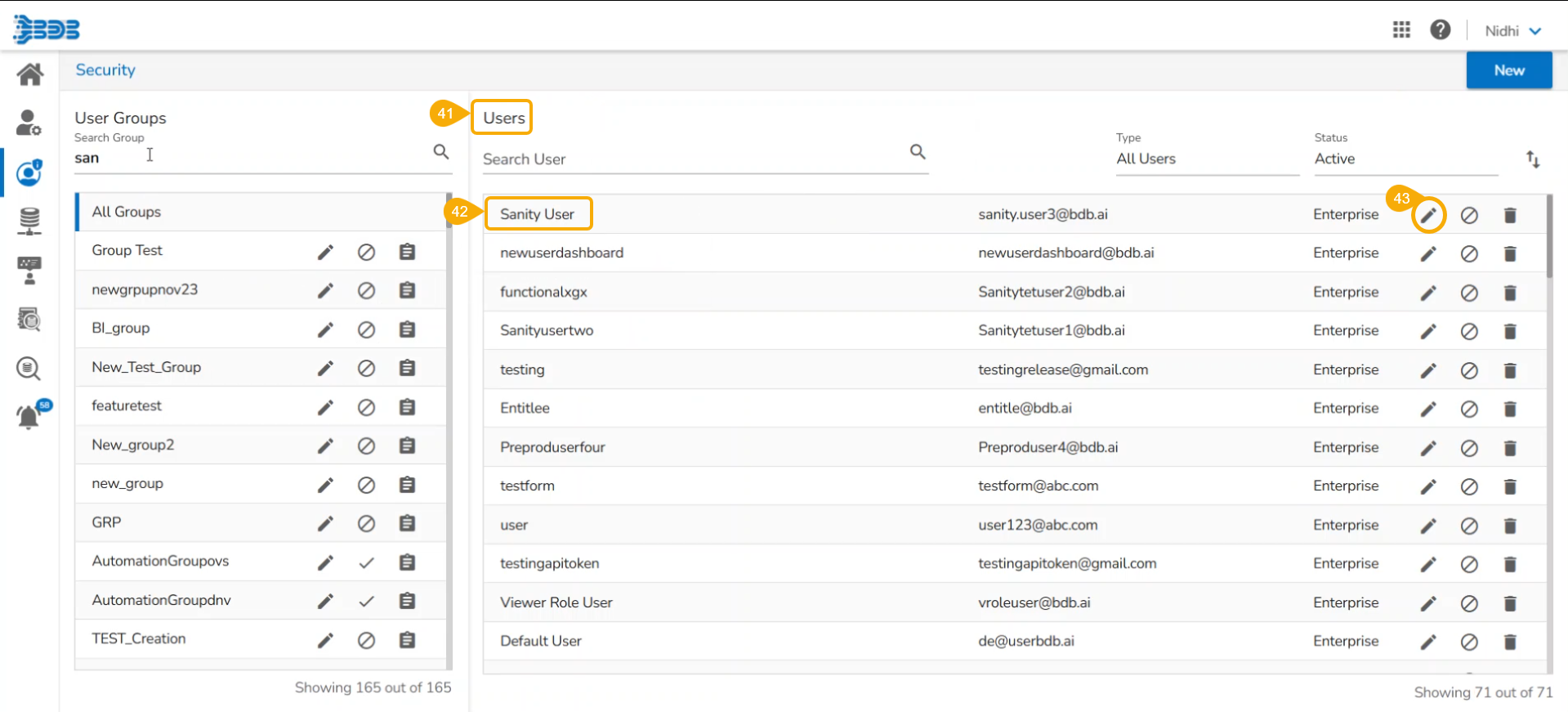The height and width of the screenshot is (712, 1568).
Task: Click the apps grid icon
Action: [1401, 30]
